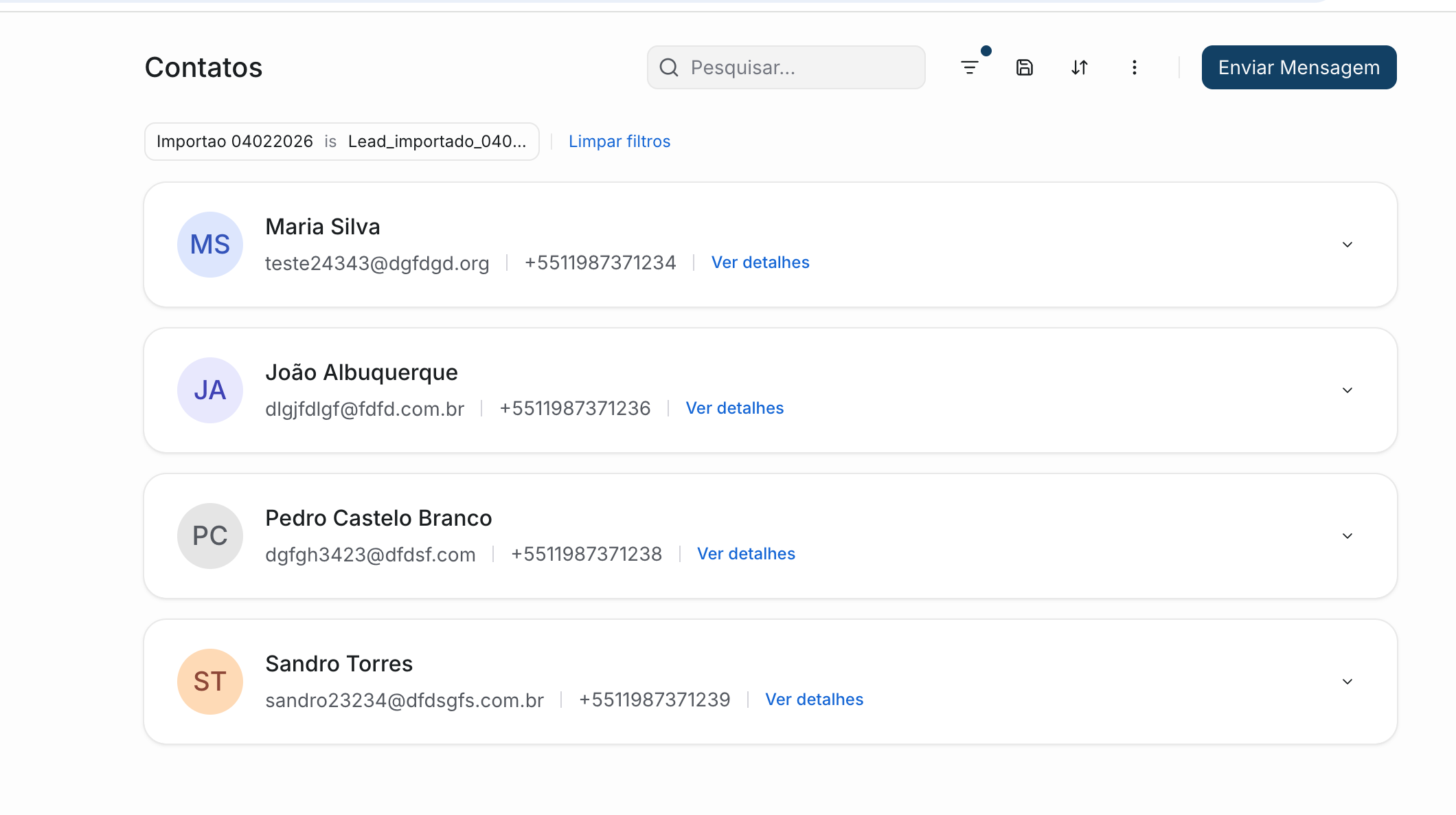Expand Pedro Castelo Branco's contact card
Screen dimensions: 1456x815
1347,535
